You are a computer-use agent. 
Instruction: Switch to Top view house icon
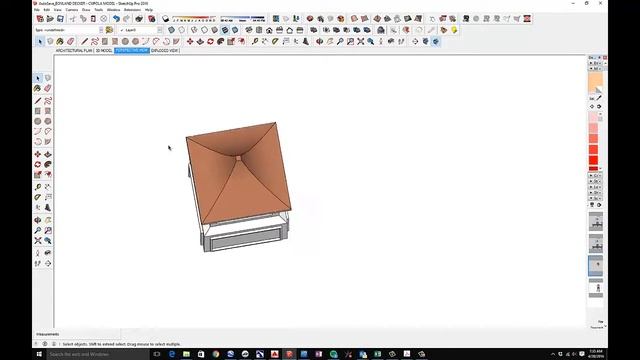pos(259,30)
